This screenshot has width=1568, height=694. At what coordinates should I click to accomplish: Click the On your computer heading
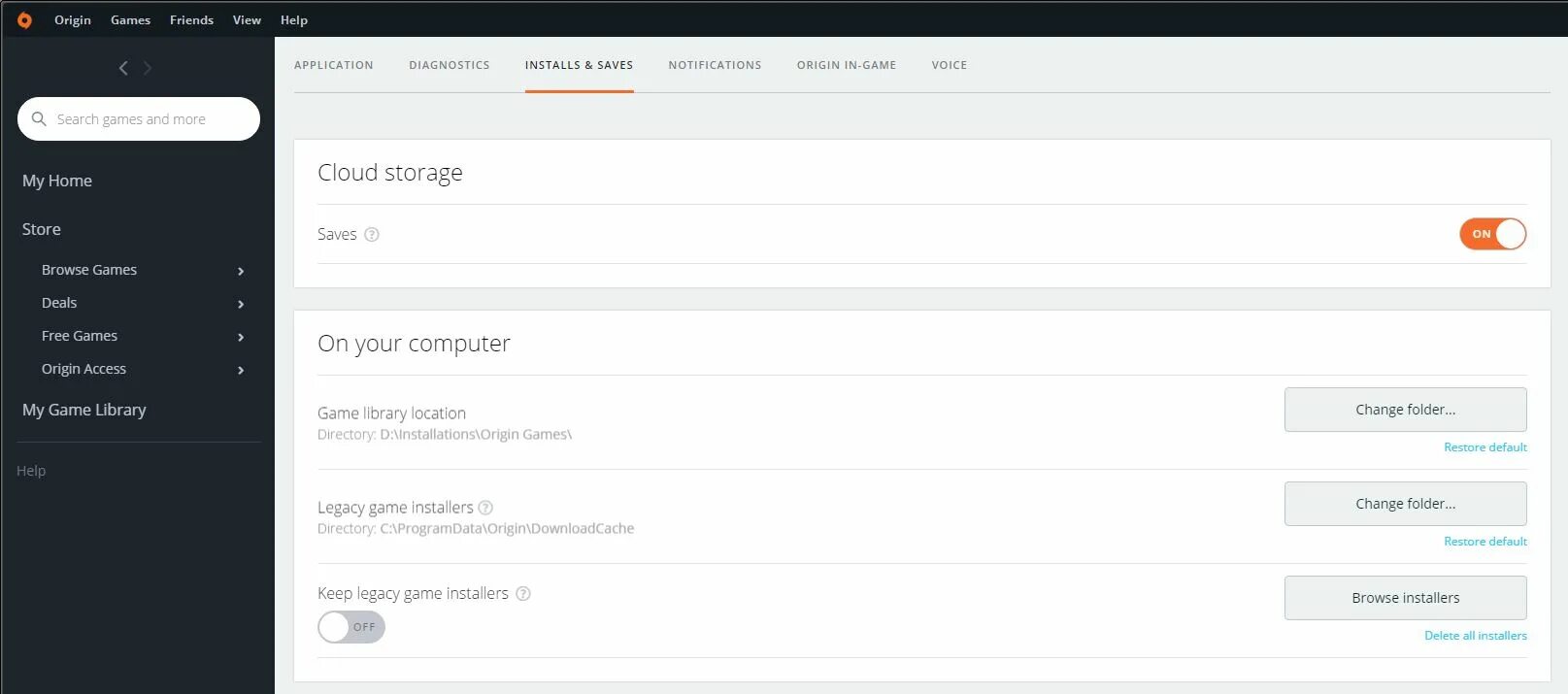click(x=414, y=344)
